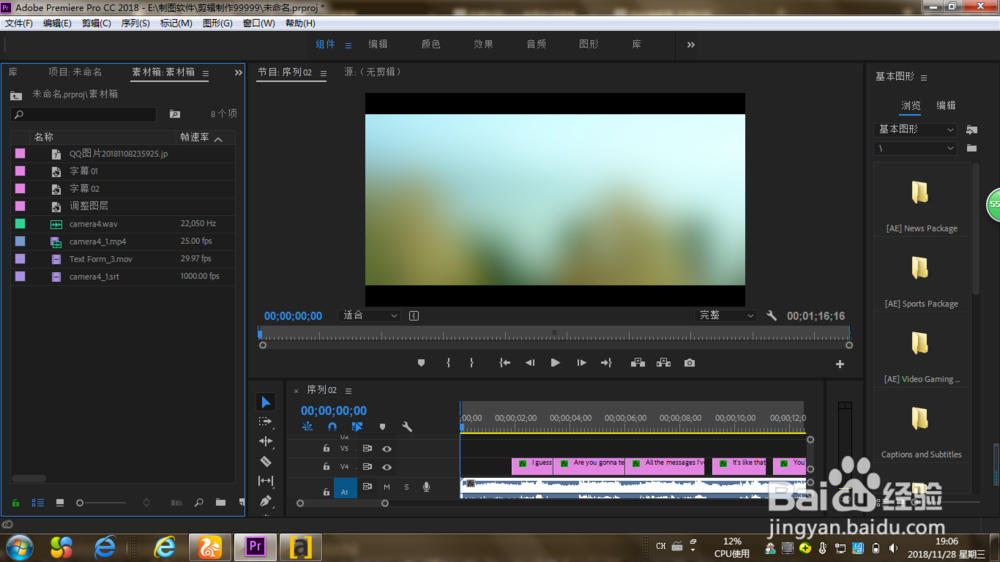This screenshot has height=562, width=1000.
Task: Select the Track Select Forward tool
Action: click(265, 422)
